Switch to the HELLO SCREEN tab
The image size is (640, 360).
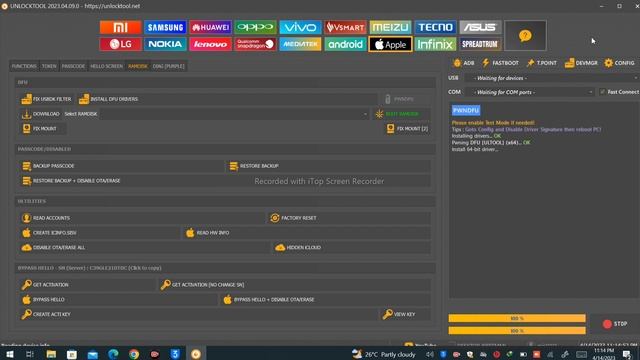[107, 66]
